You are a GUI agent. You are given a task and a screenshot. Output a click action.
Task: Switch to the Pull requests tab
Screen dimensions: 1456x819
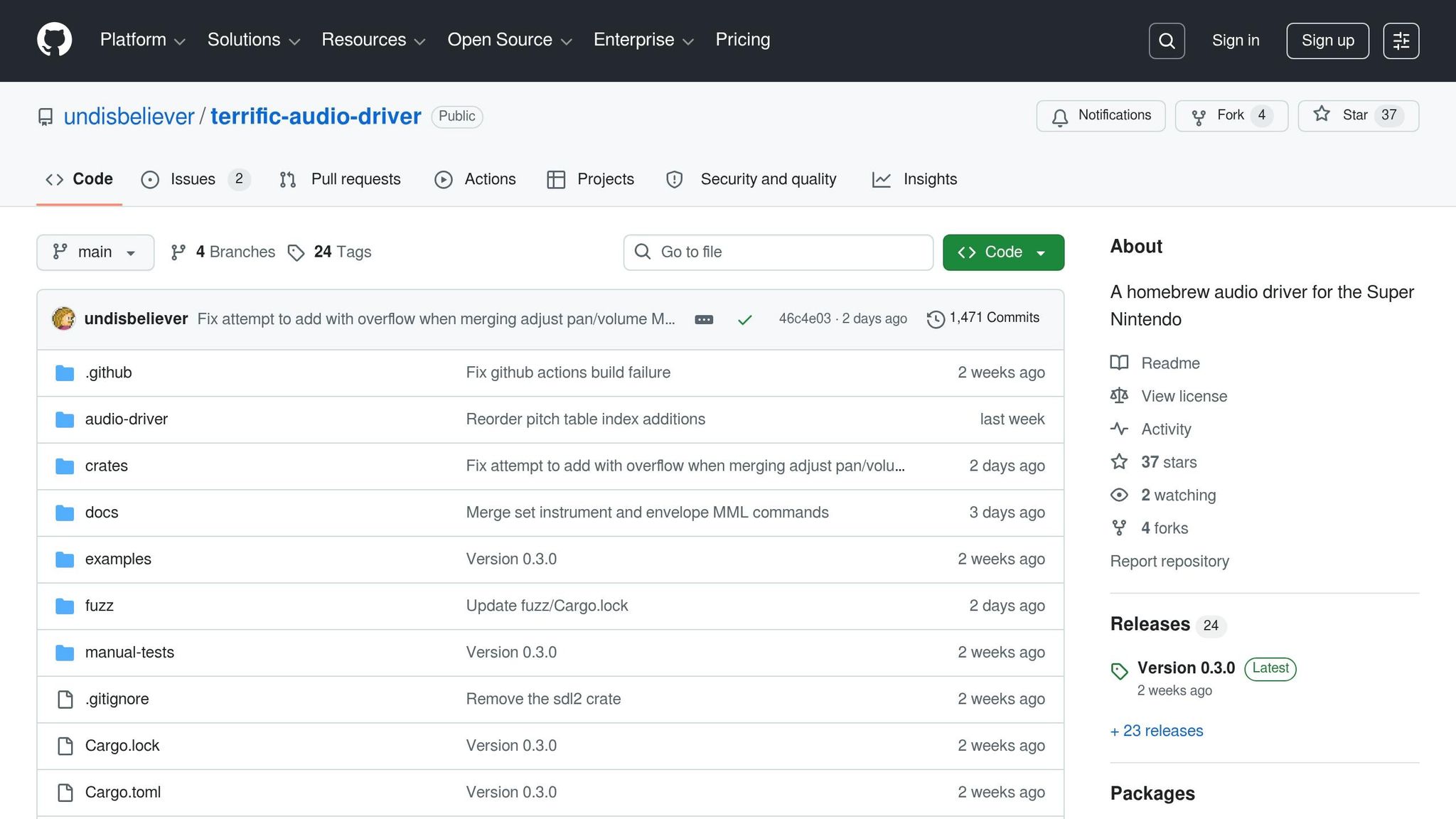(x=340, y=179)
